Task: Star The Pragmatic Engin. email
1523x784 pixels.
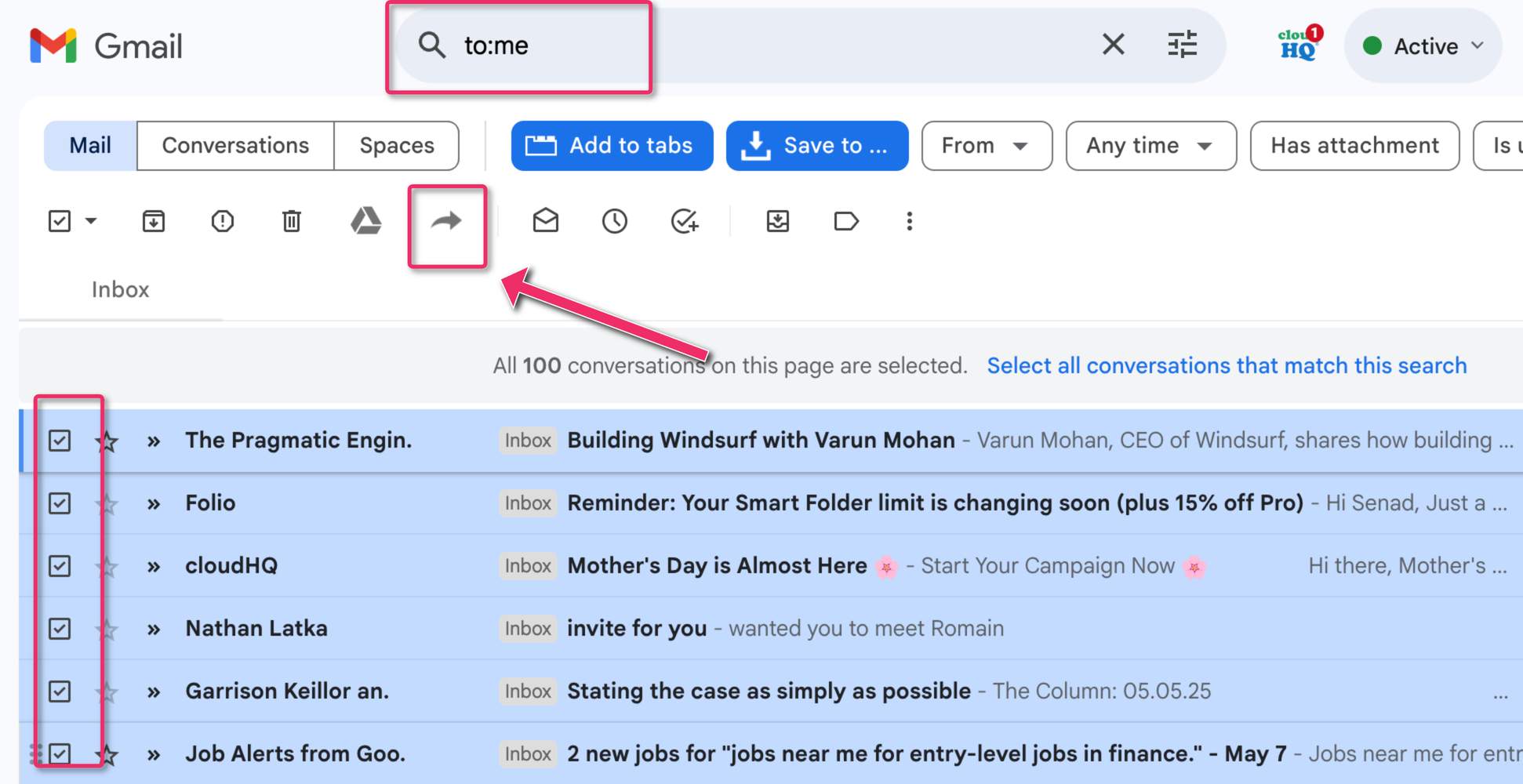Action: coord(107,441)
